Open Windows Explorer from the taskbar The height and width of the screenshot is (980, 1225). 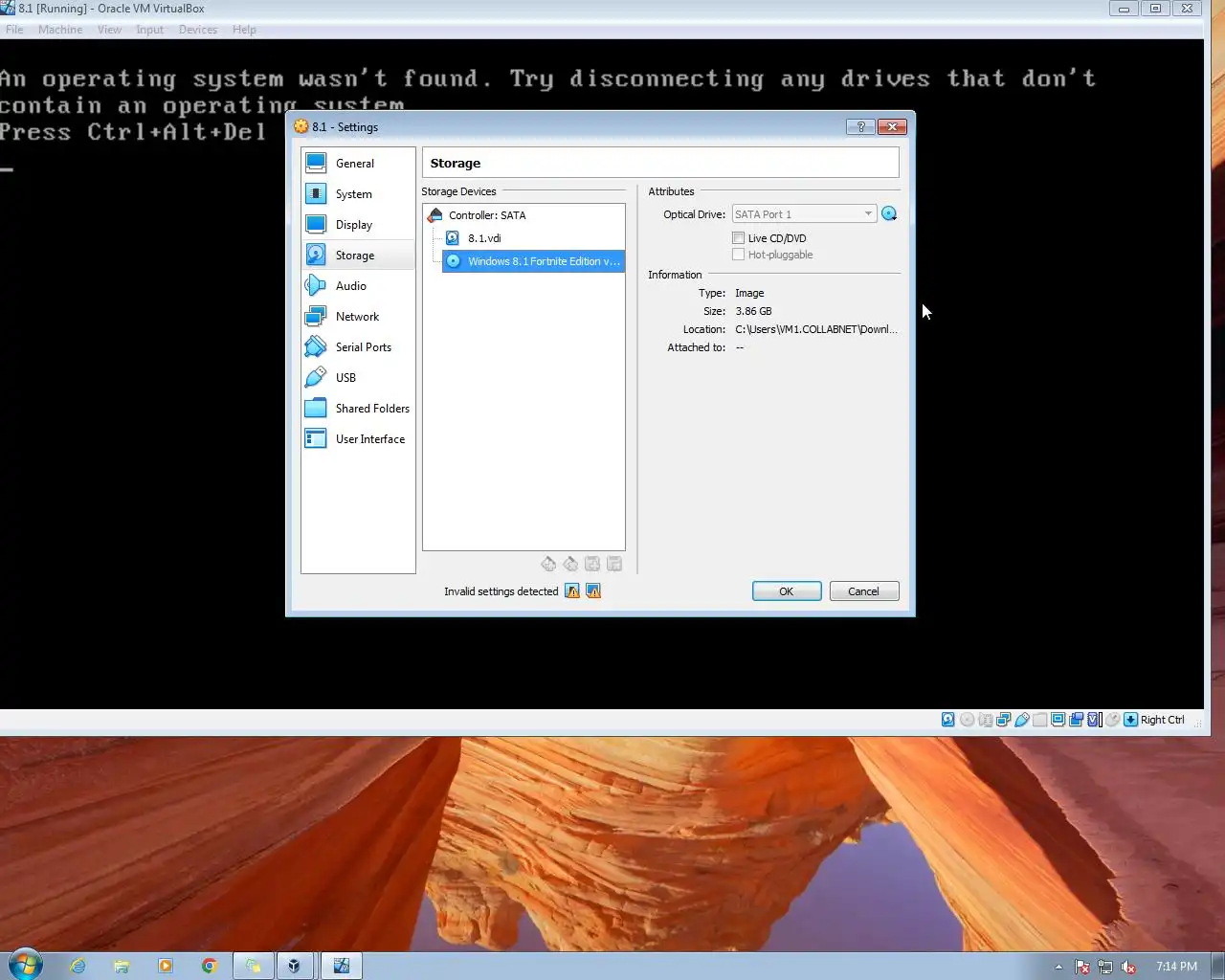coord(122,966)
